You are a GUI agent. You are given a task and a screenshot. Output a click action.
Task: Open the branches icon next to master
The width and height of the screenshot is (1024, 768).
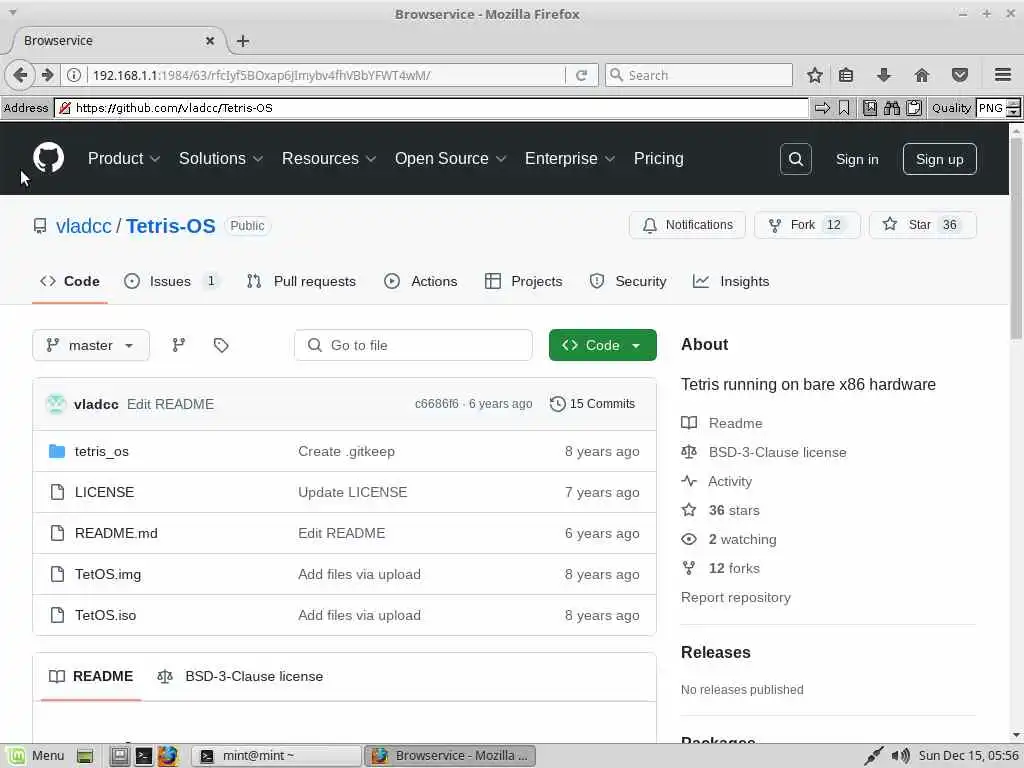coord(178,345)
